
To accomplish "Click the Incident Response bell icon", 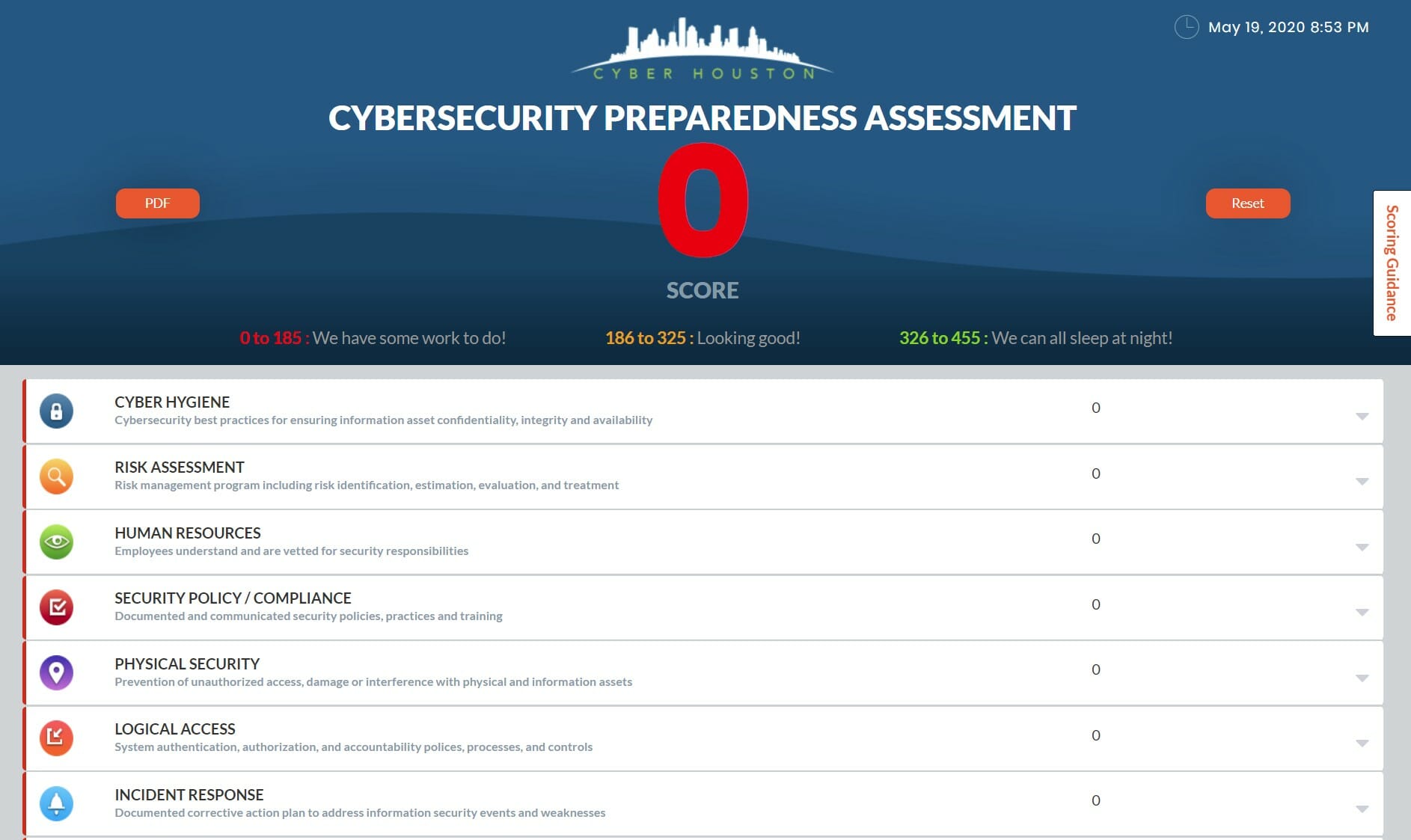I will 56,803.
